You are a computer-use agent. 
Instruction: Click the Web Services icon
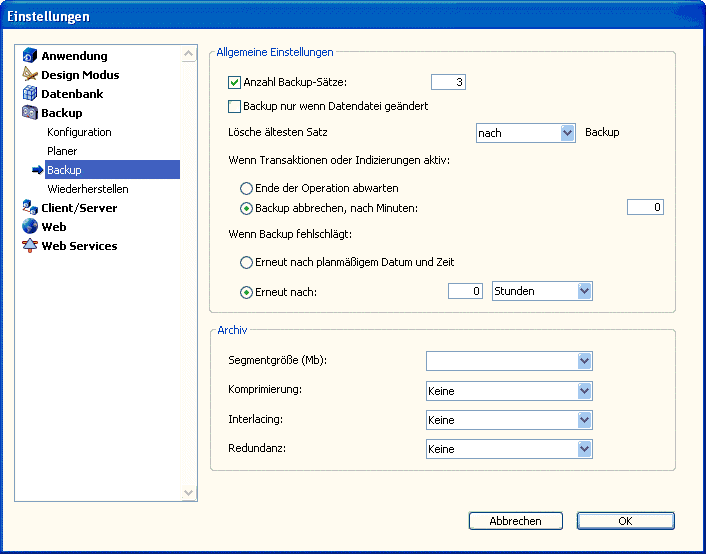(30, 246)
